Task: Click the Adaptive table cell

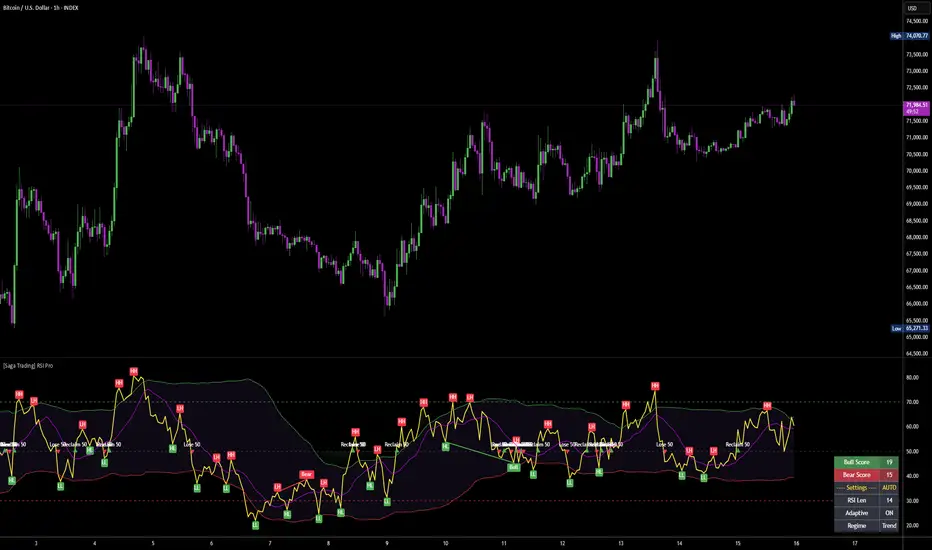Action: [x=857, y=513]
